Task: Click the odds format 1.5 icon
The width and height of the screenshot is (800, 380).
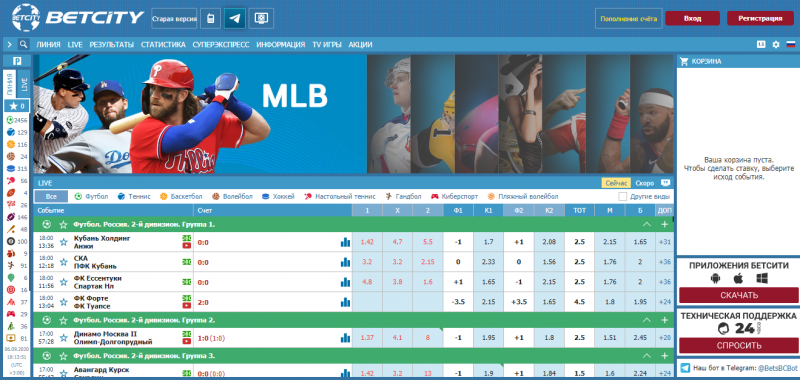Action: tap(761, 44)
